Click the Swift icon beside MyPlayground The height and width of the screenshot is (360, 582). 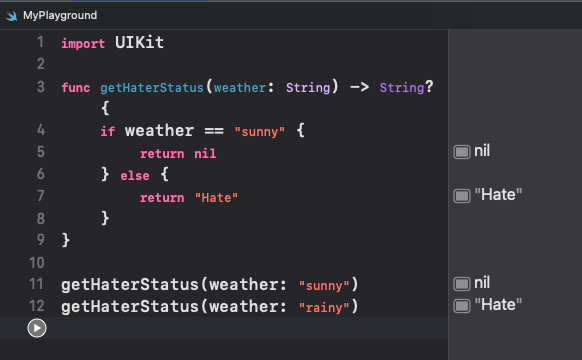[12, 16]
